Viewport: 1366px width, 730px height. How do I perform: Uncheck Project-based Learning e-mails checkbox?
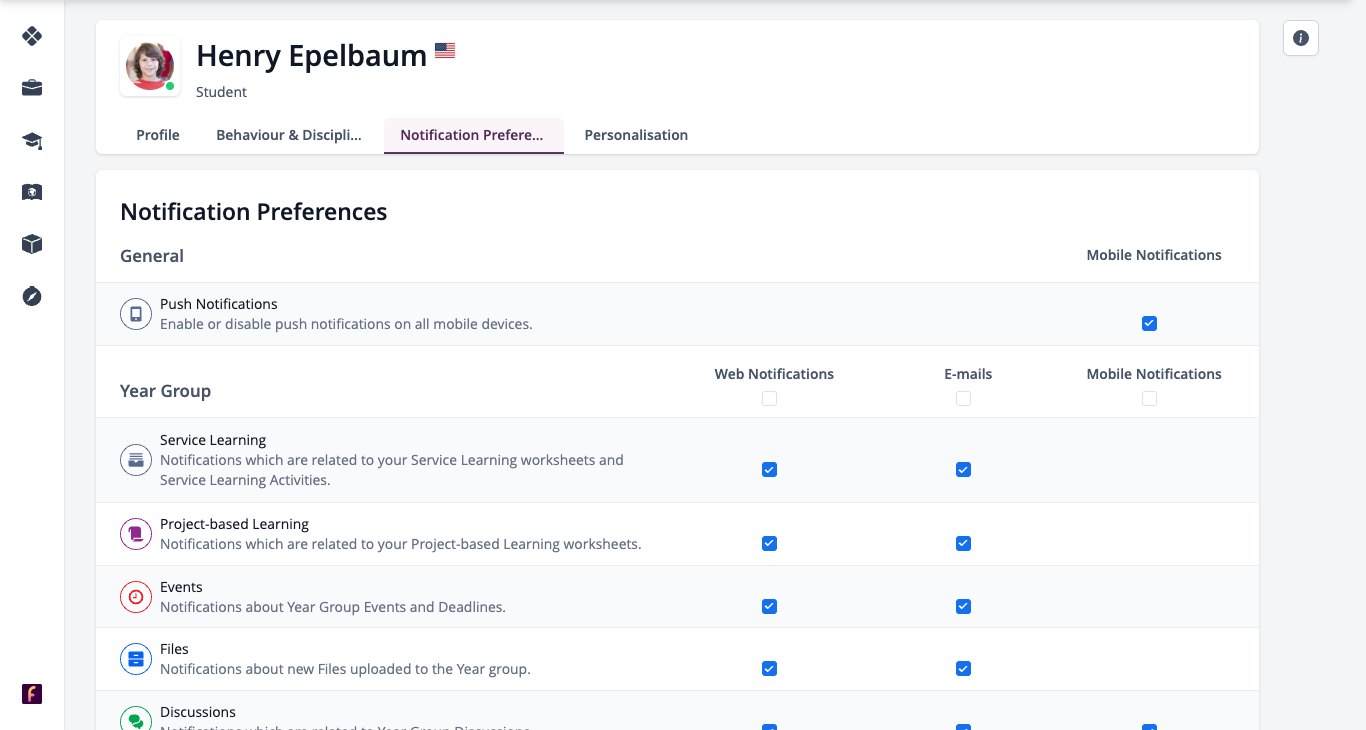(963, 543)
